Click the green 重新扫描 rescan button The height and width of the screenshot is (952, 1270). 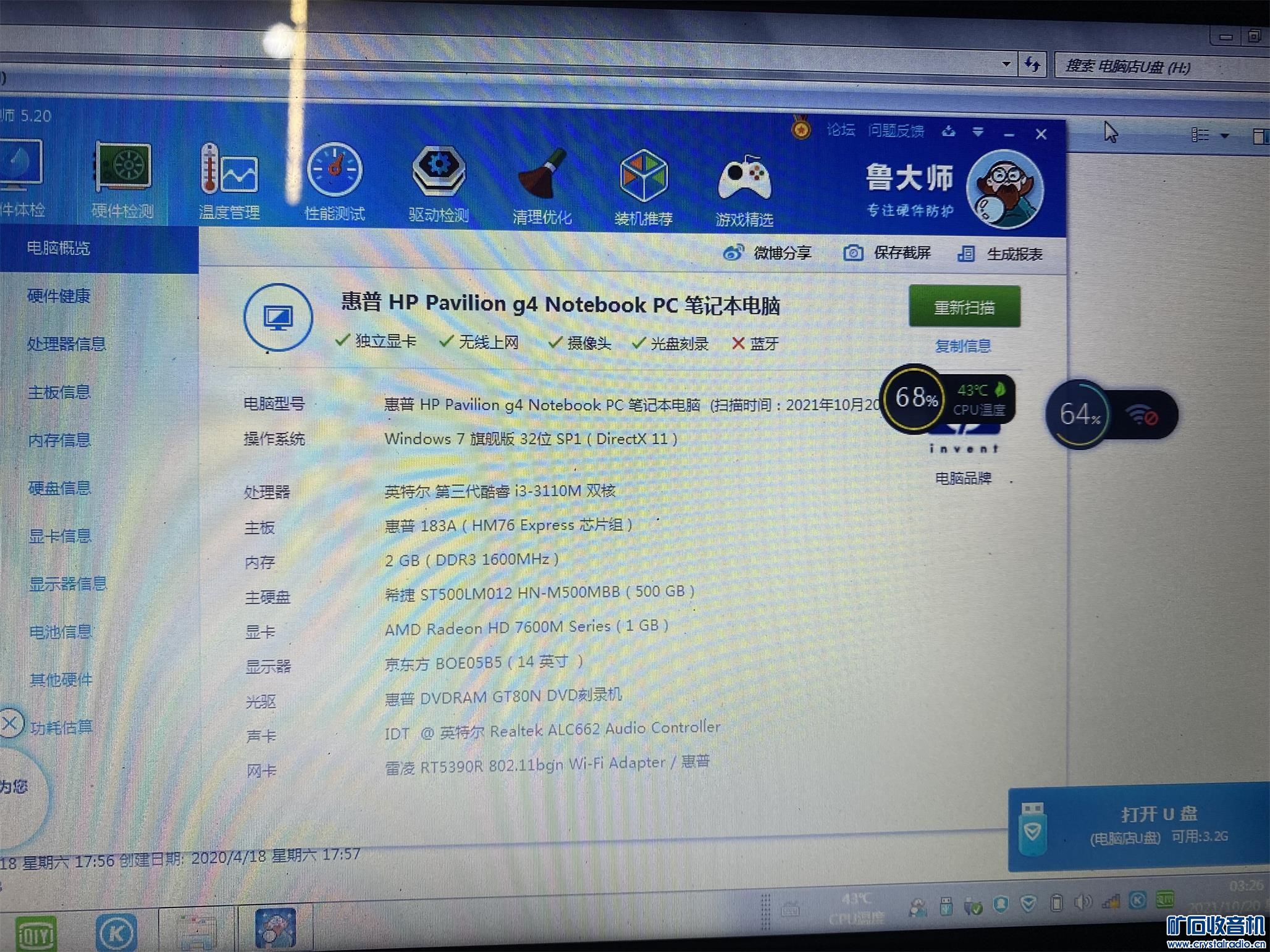coord(964,307)
